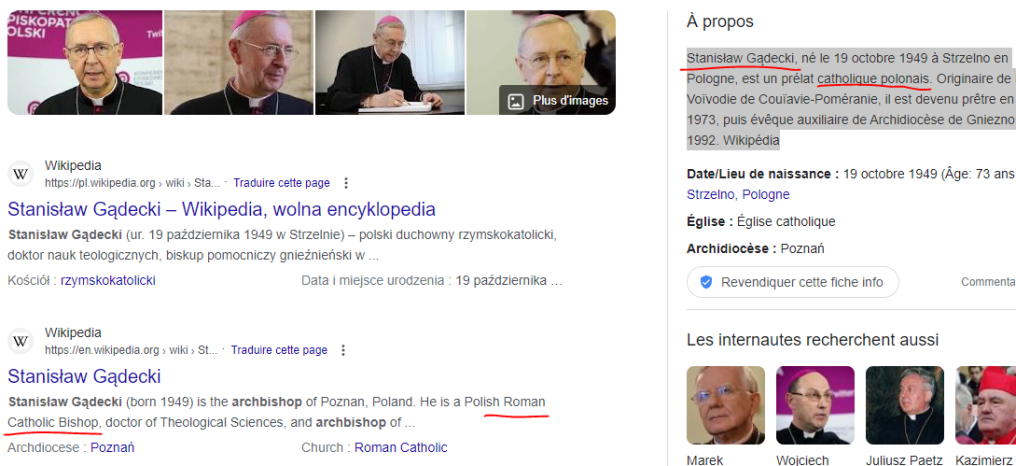Click the English Wikipedia result's favicon
The height and width of the screenshot is (466, 1016).
click(21, 341)
